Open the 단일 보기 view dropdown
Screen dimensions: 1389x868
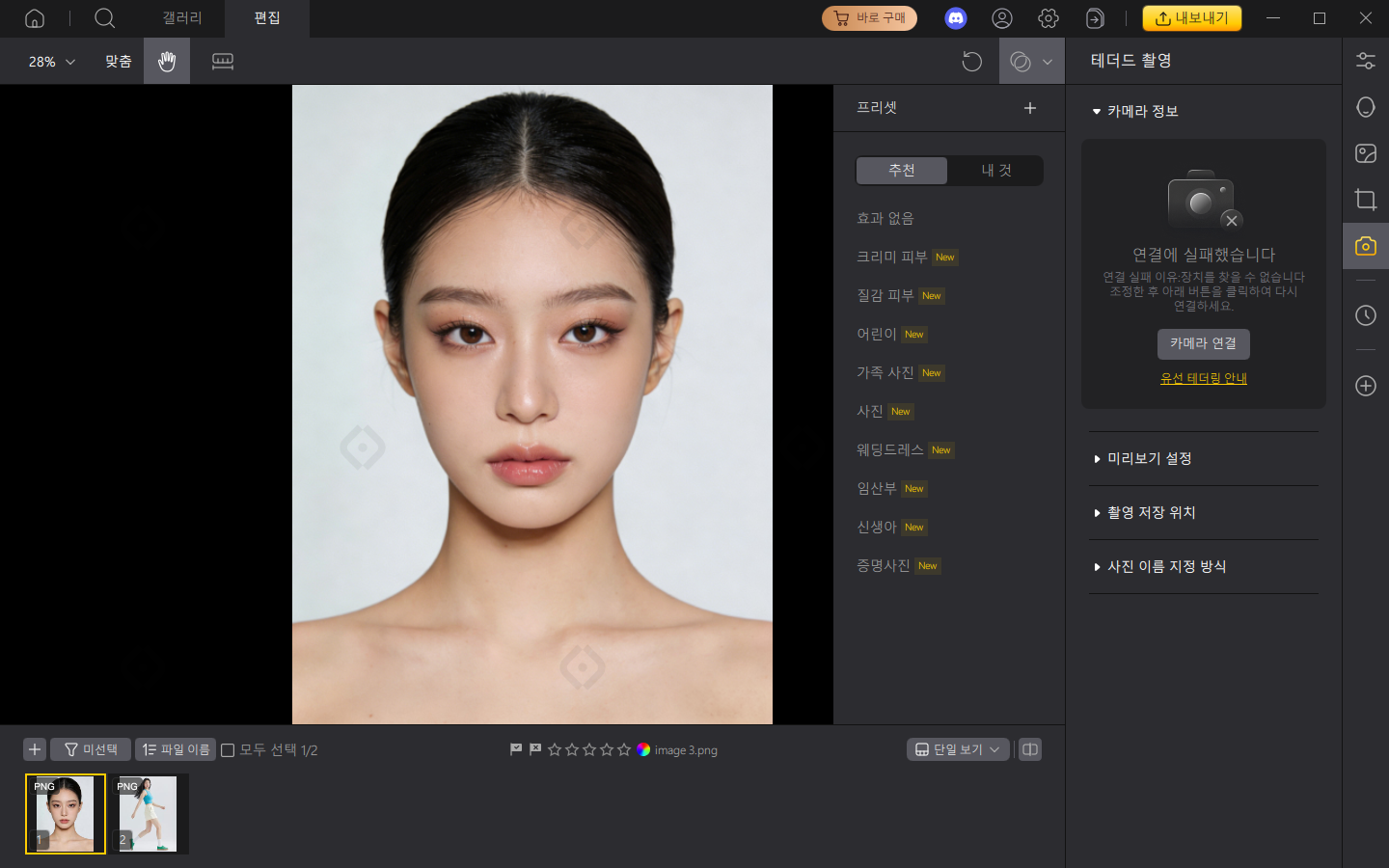pos(958,749)
